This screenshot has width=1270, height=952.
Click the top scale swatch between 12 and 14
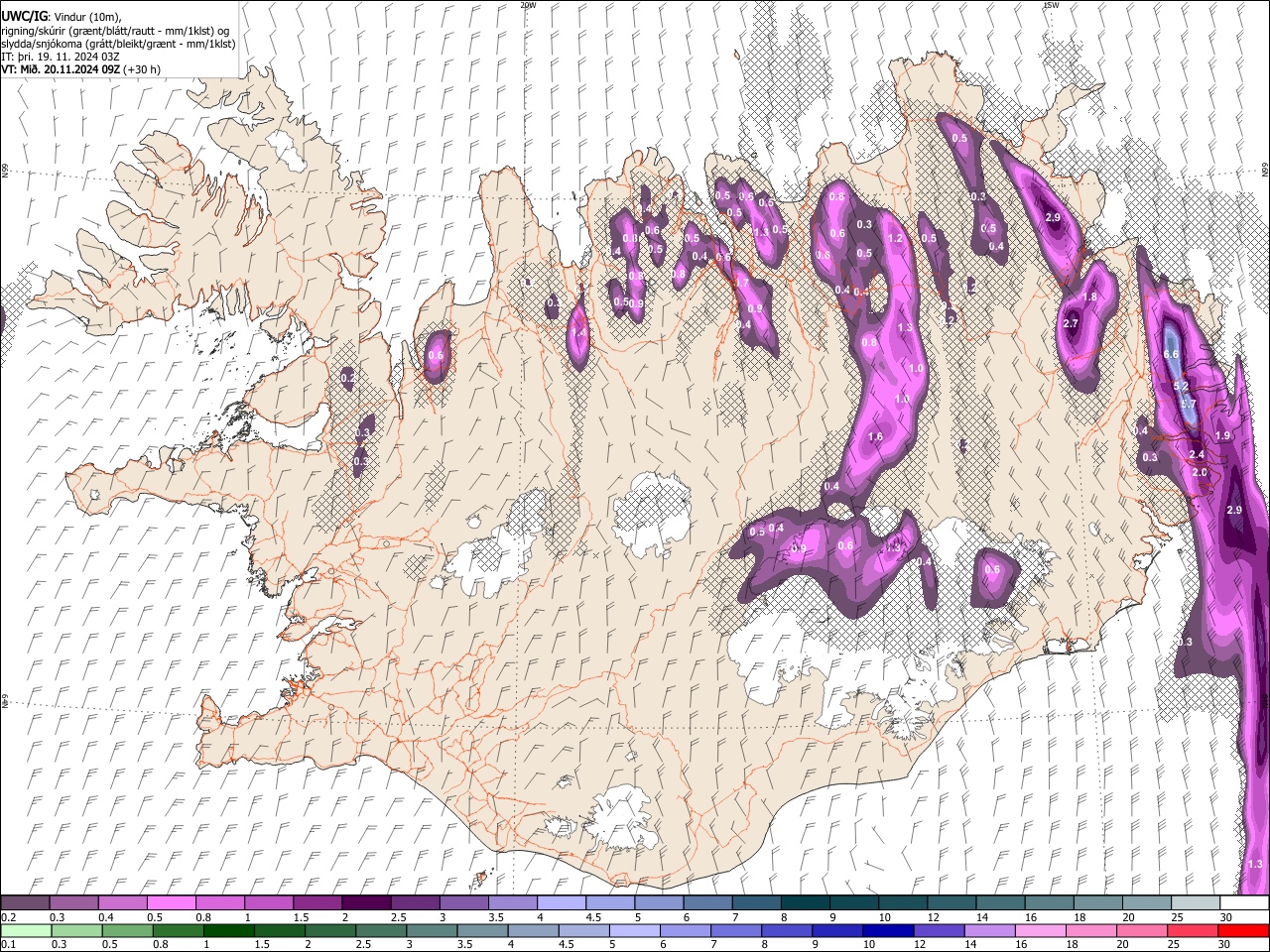coord(951,903)
